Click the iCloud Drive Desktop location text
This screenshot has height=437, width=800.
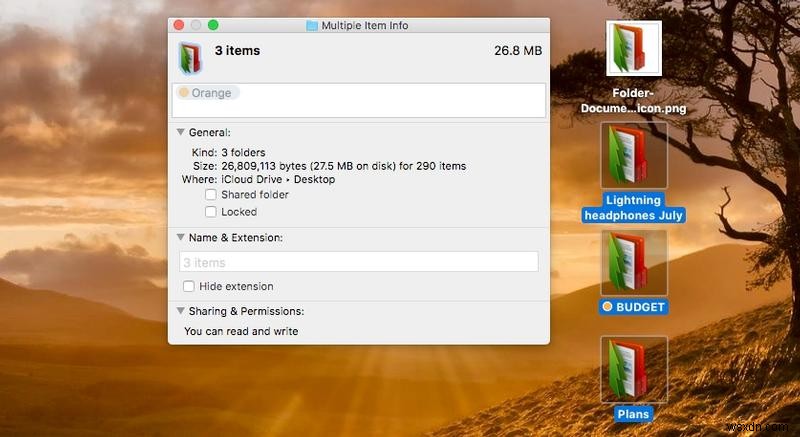point(278,179)
